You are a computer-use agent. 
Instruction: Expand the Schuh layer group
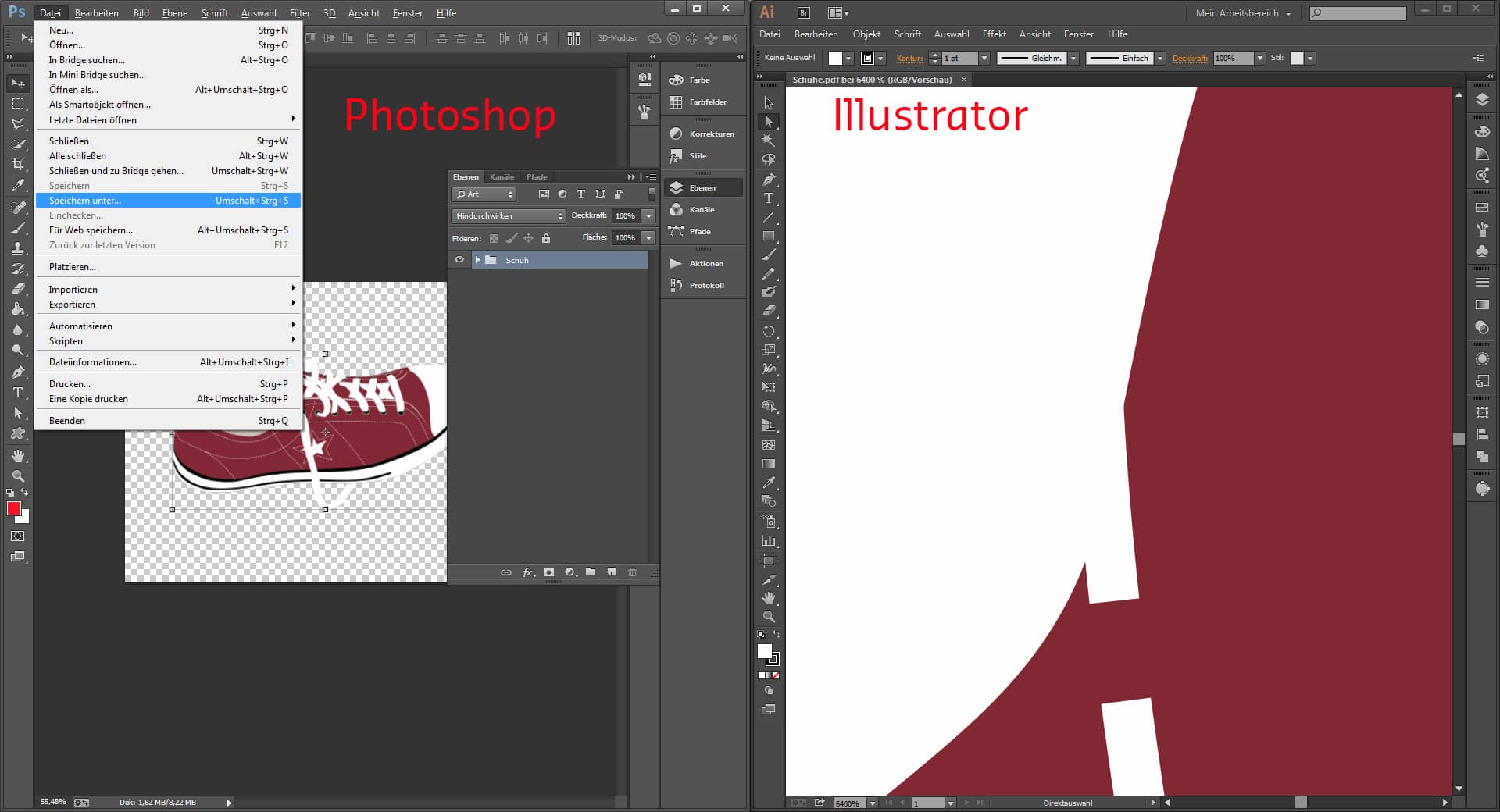(x=477, y=260)
